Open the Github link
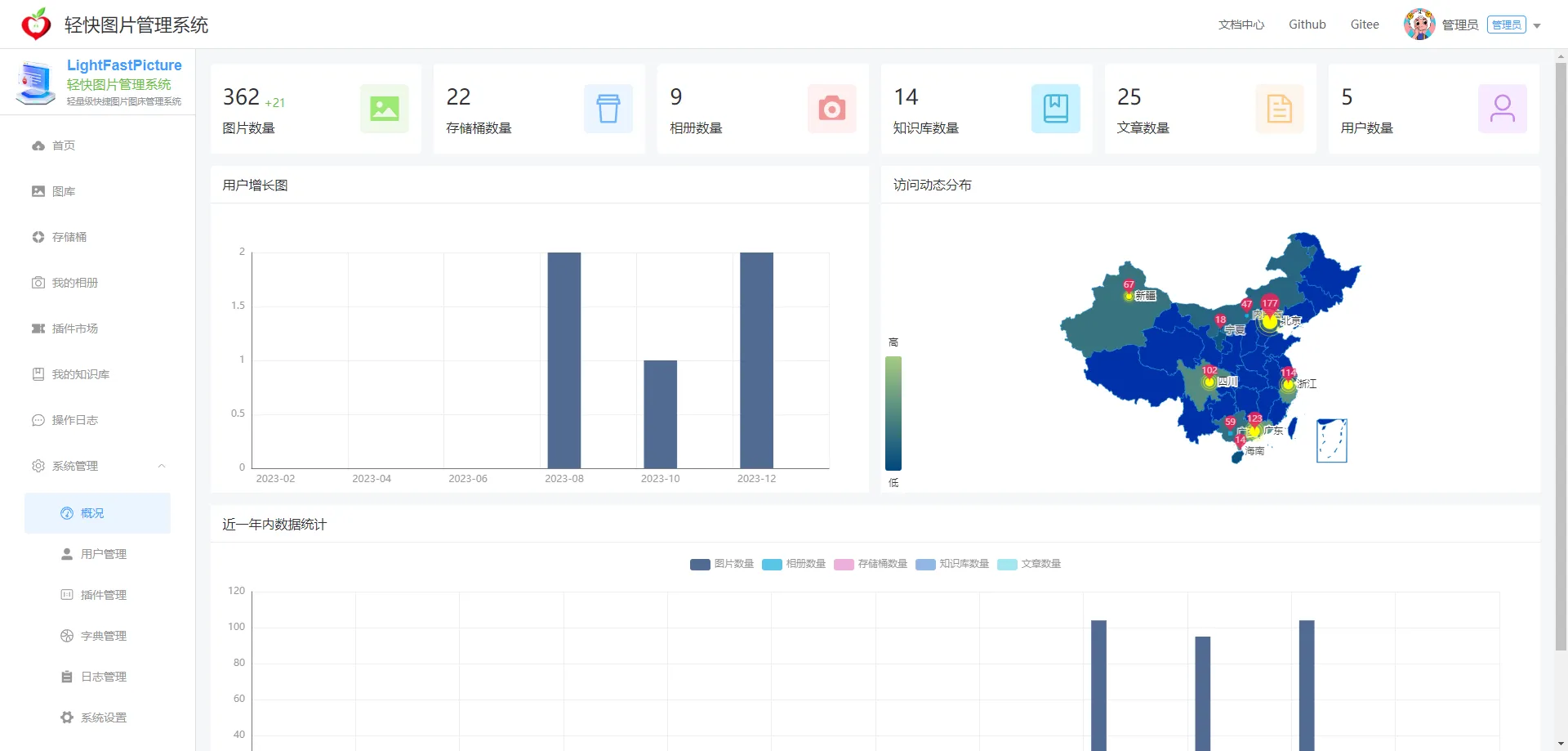1568x751 pixels. tap(1307, 25)
